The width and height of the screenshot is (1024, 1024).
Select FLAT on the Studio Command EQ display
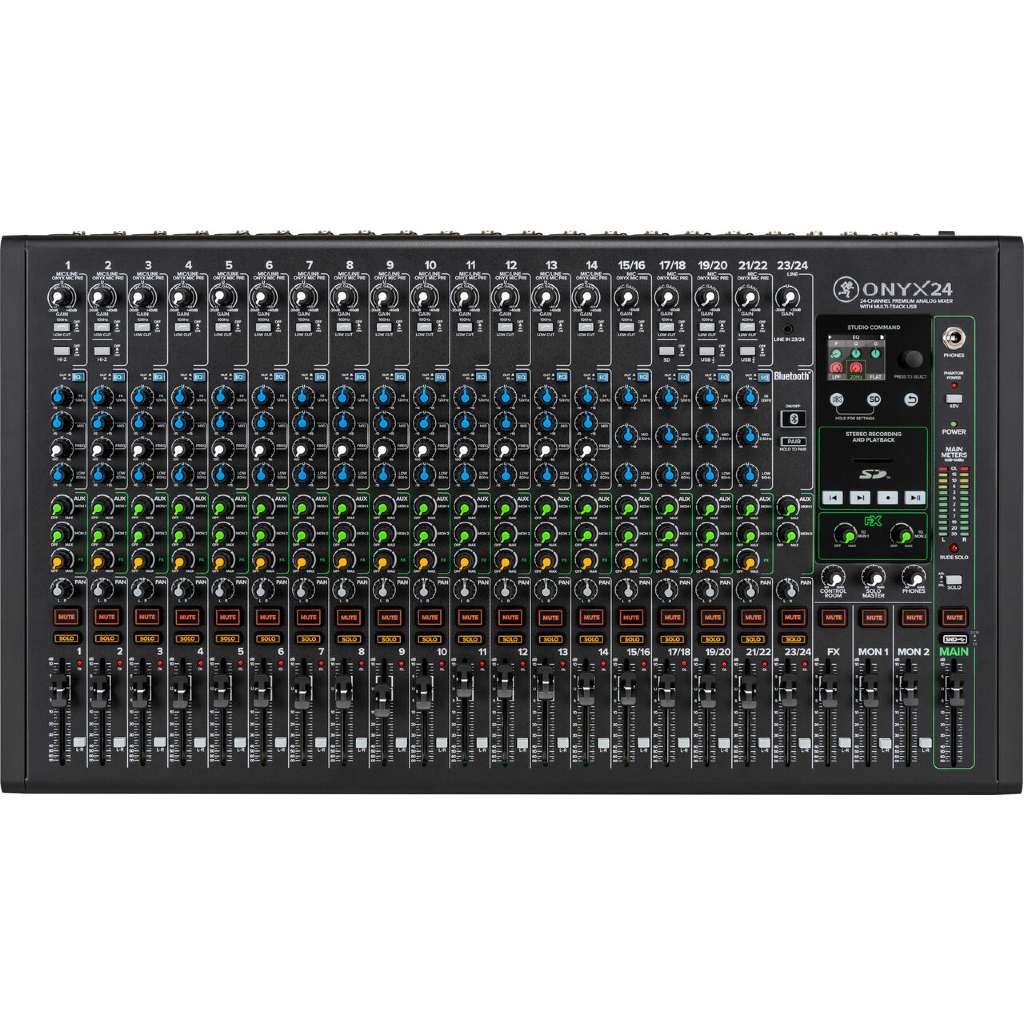875,377
